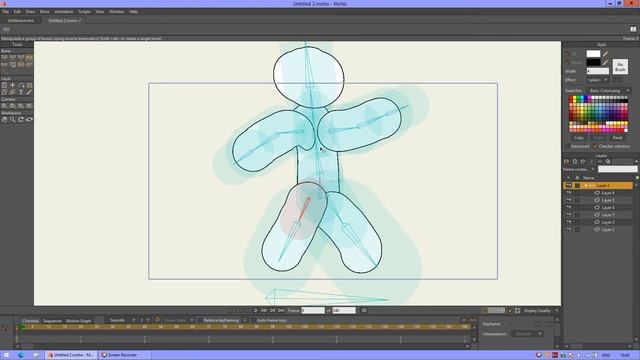The height and width of the screenshot is (360, 640).
Task: Select the Transform Bone tool
Action: (x=13, y=58)
